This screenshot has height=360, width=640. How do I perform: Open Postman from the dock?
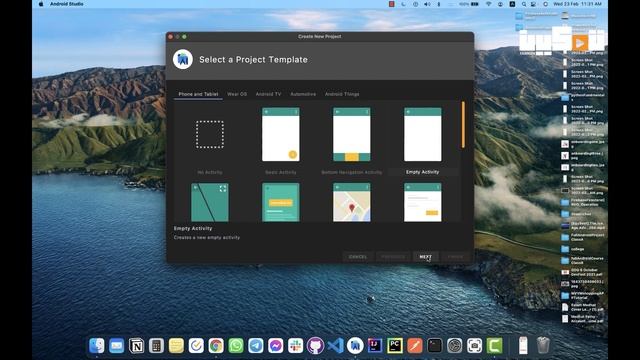point(415,346)
